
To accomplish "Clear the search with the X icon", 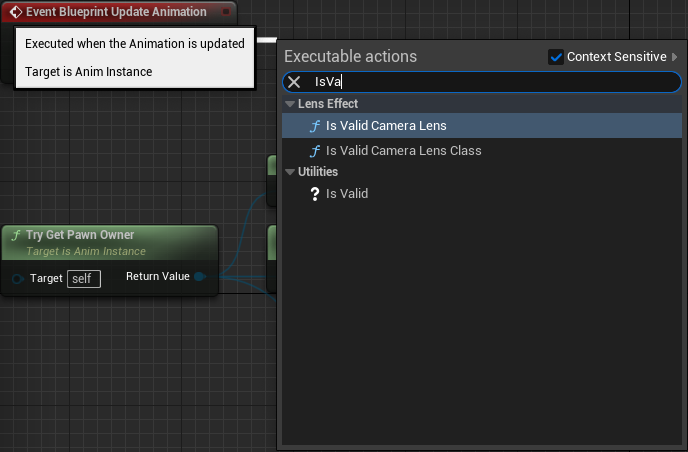I will pos(294,82).
